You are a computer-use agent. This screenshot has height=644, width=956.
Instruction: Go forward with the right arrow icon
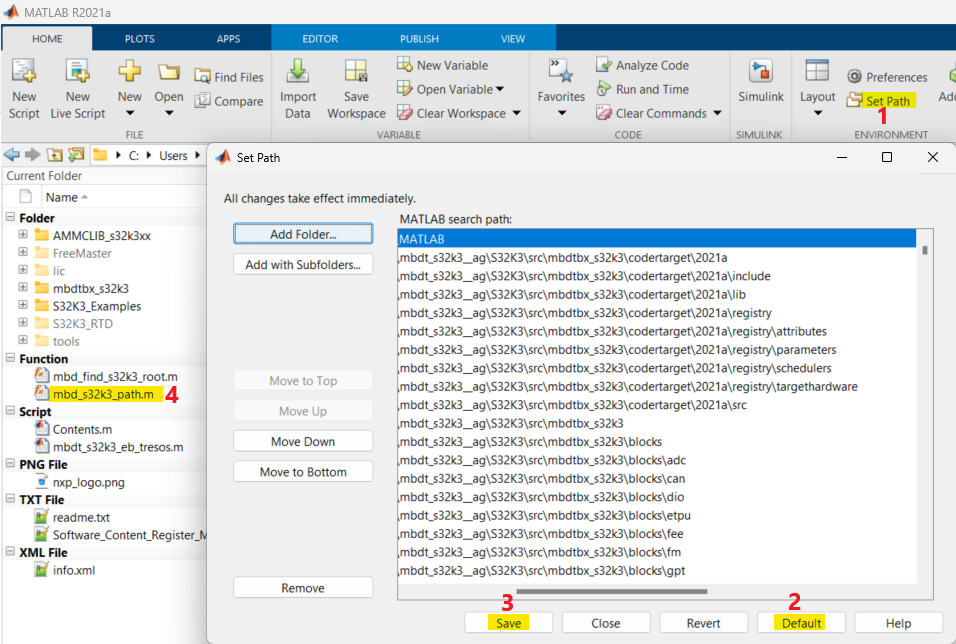tap(33, 155)
